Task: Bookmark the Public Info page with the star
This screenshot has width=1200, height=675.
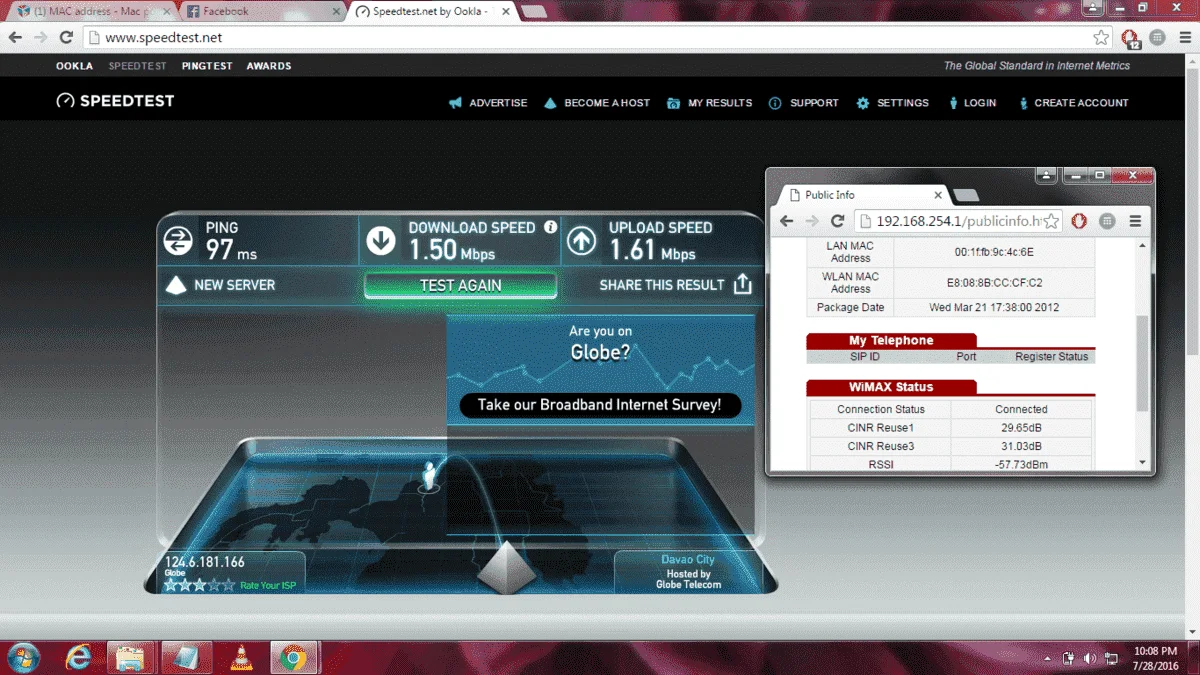Action: coord(1052,221)
